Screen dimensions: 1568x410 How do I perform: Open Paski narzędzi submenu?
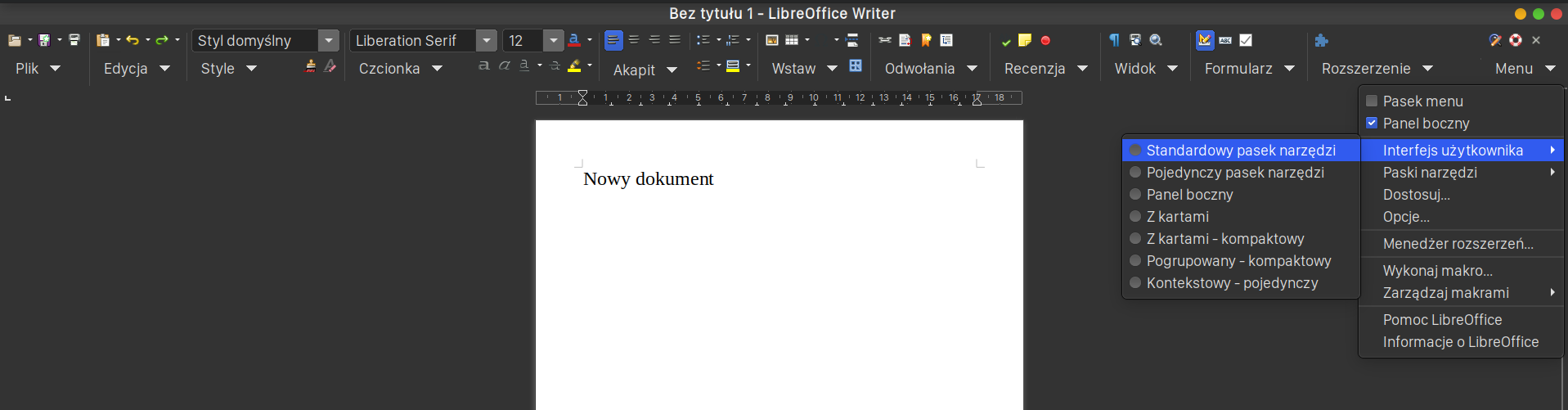(x=1462, y=173)
